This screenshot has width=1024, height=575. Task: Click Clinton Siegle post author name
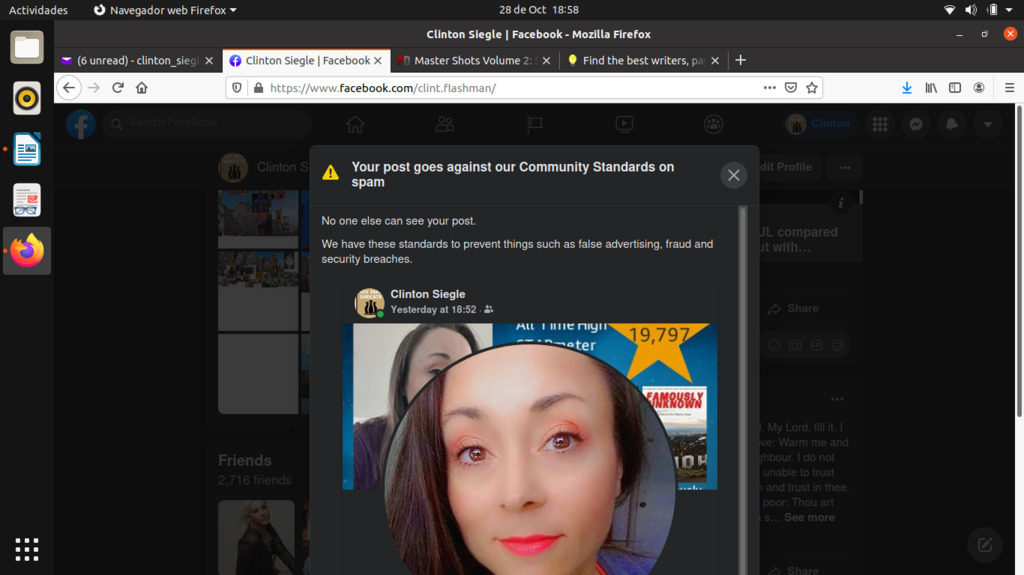click(427, 294)
